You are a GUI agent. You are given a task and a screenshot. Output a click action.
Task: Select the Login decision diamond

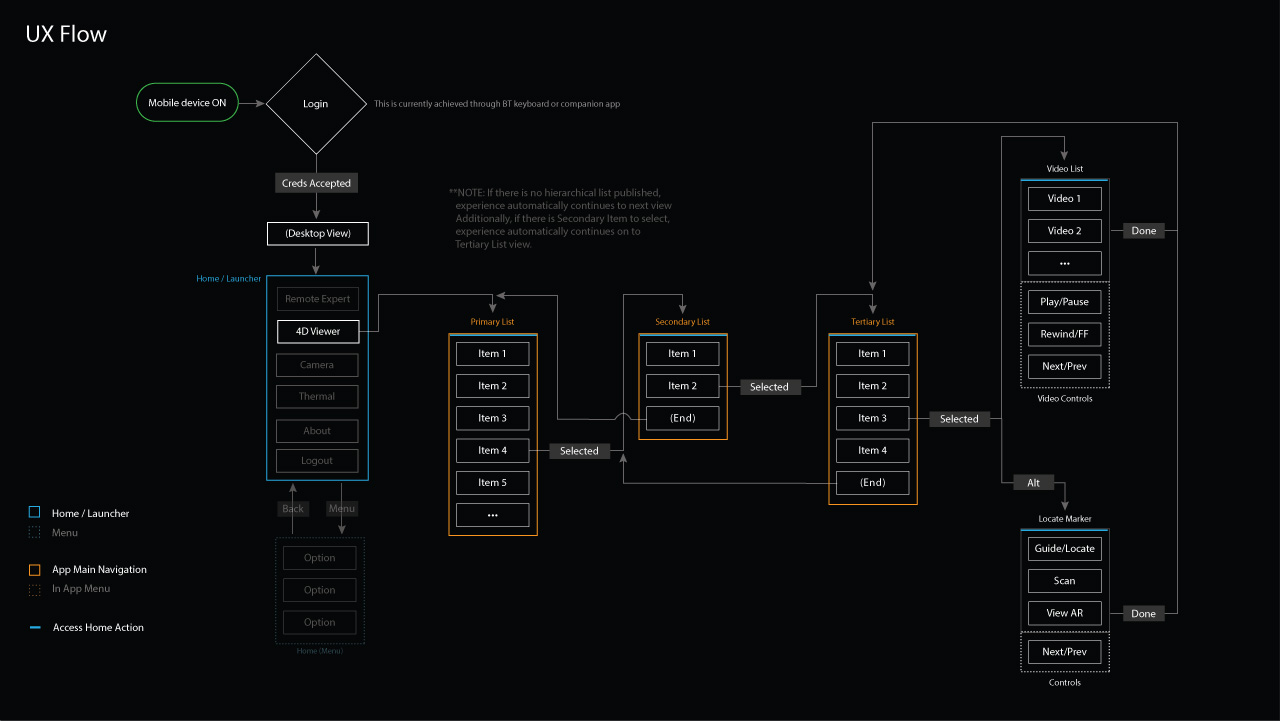pos(316,103)
